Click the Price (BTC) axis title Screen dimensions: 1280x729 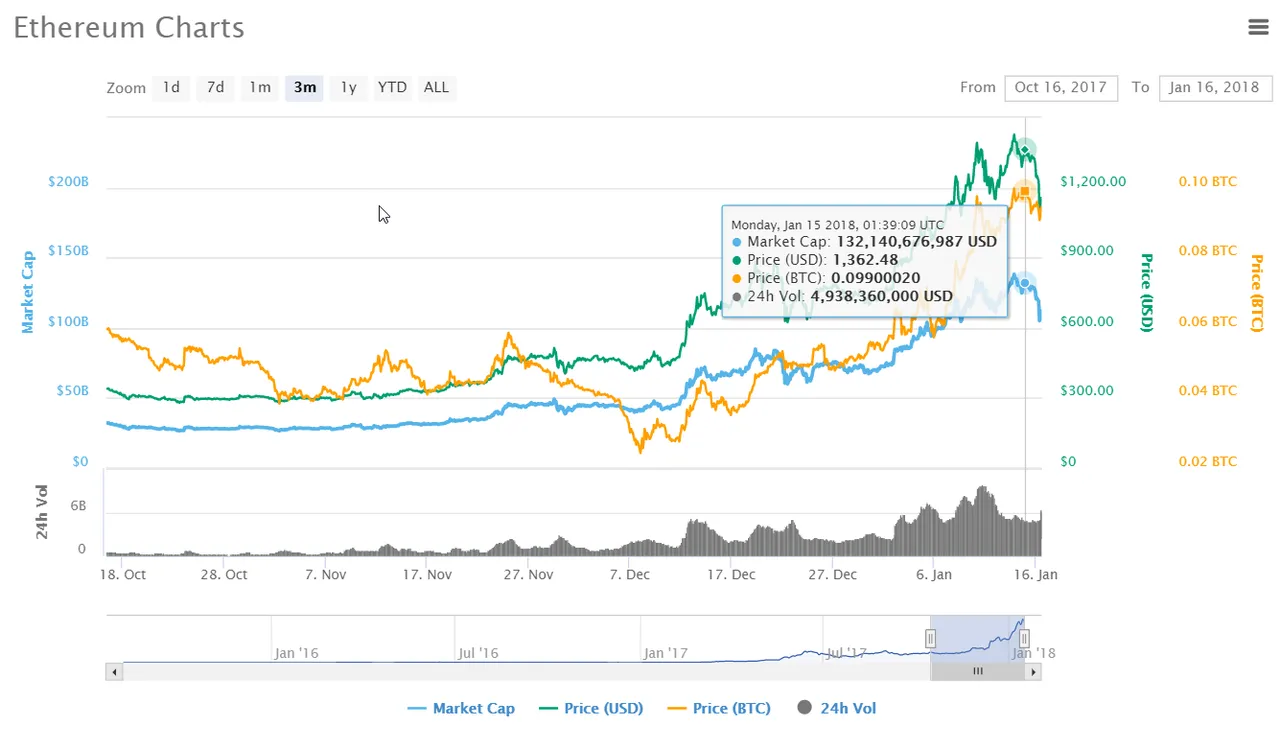pyautogui.click(x=1257, y=293)
